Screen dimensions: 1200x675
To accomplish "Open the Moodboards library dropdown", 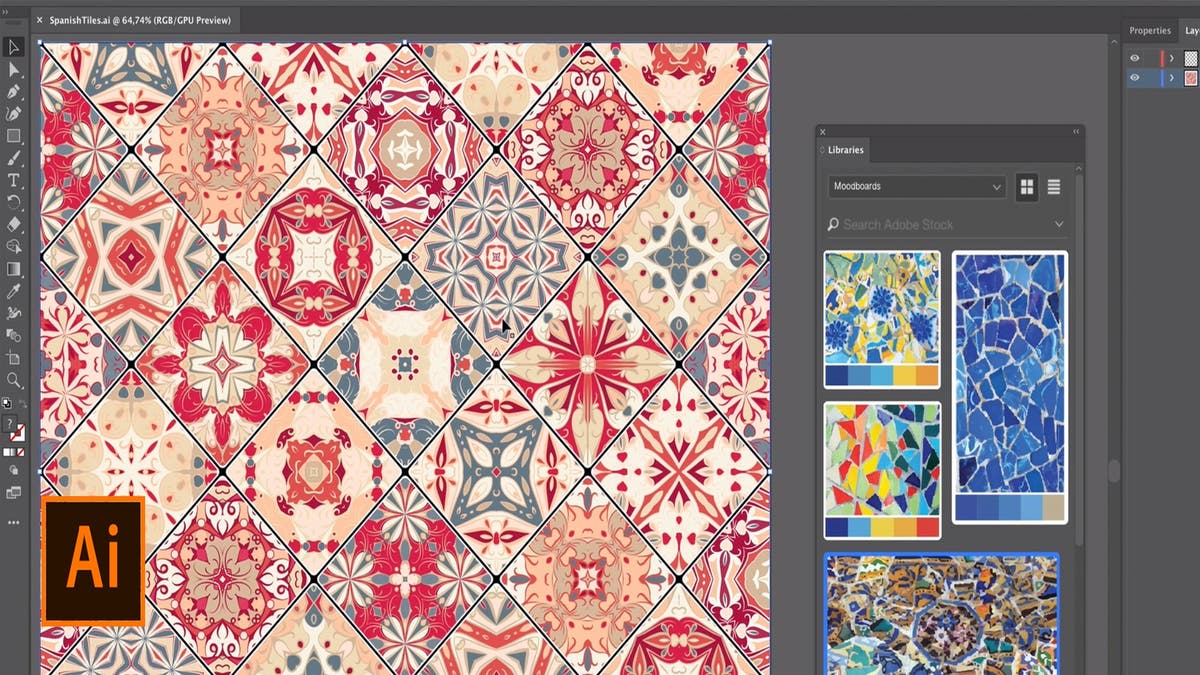I will click(915, 187).
